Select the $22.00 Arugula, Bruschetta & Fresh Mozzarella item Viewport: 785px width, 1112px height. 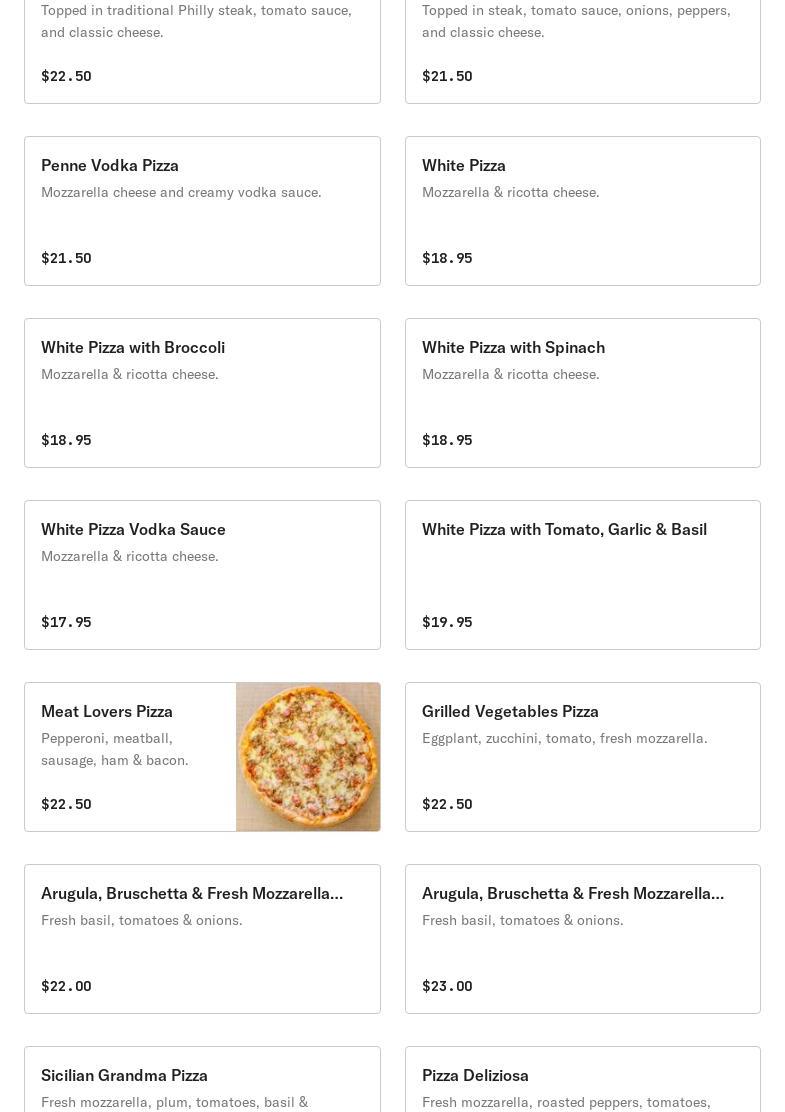click(x=202, y=939)
